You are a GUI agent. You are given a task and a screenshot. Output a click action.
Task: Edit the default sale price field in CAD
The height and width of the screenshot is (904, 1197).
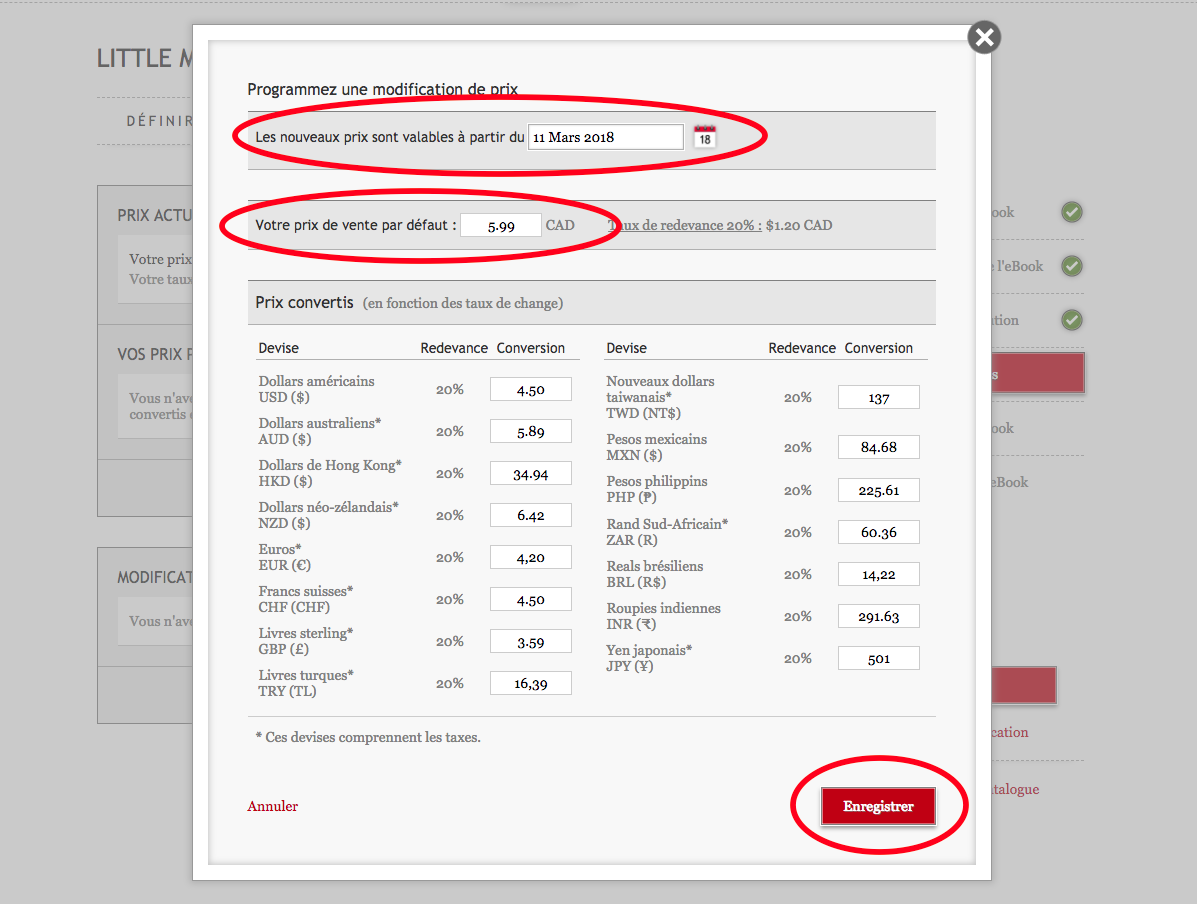point(501,226)
